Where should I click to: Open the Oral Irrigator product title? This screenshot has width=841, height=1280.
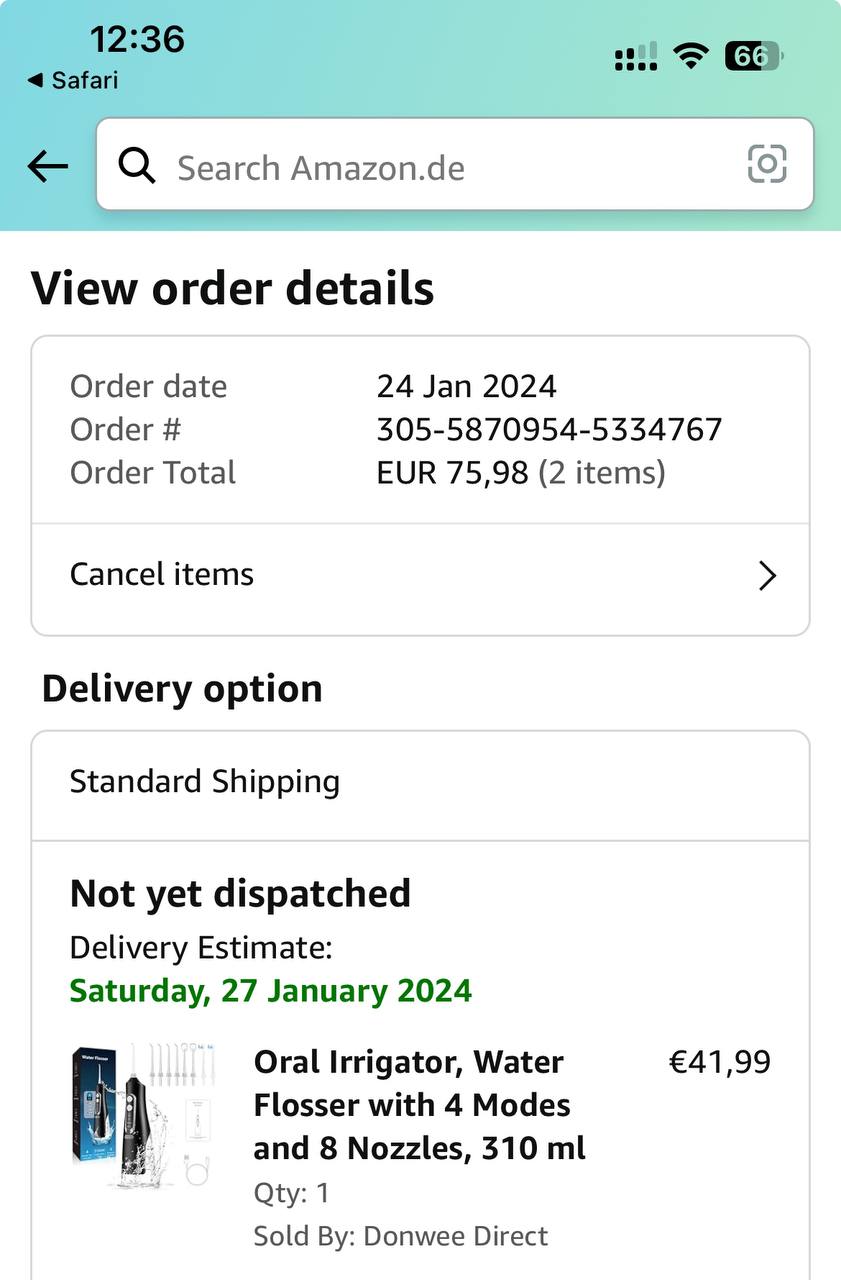(x=420, y=1104)
